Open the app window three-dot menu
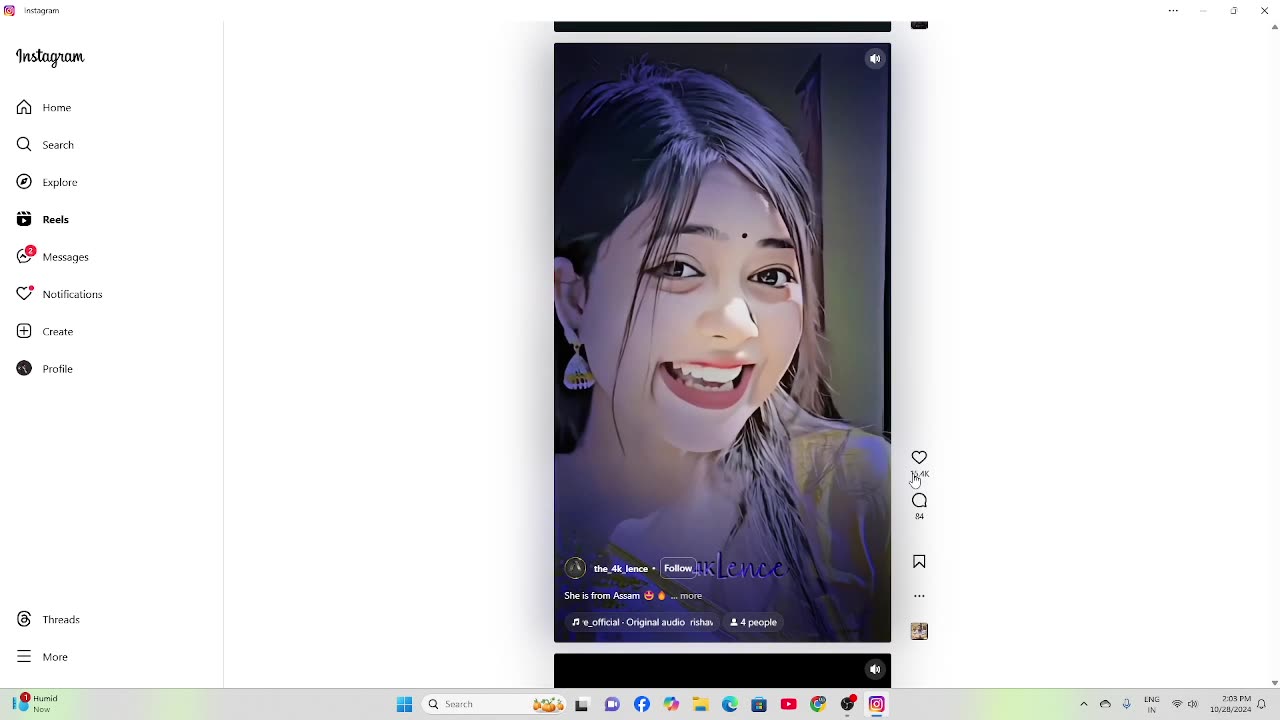1280x720 pixels. [x=1173, y=11]
